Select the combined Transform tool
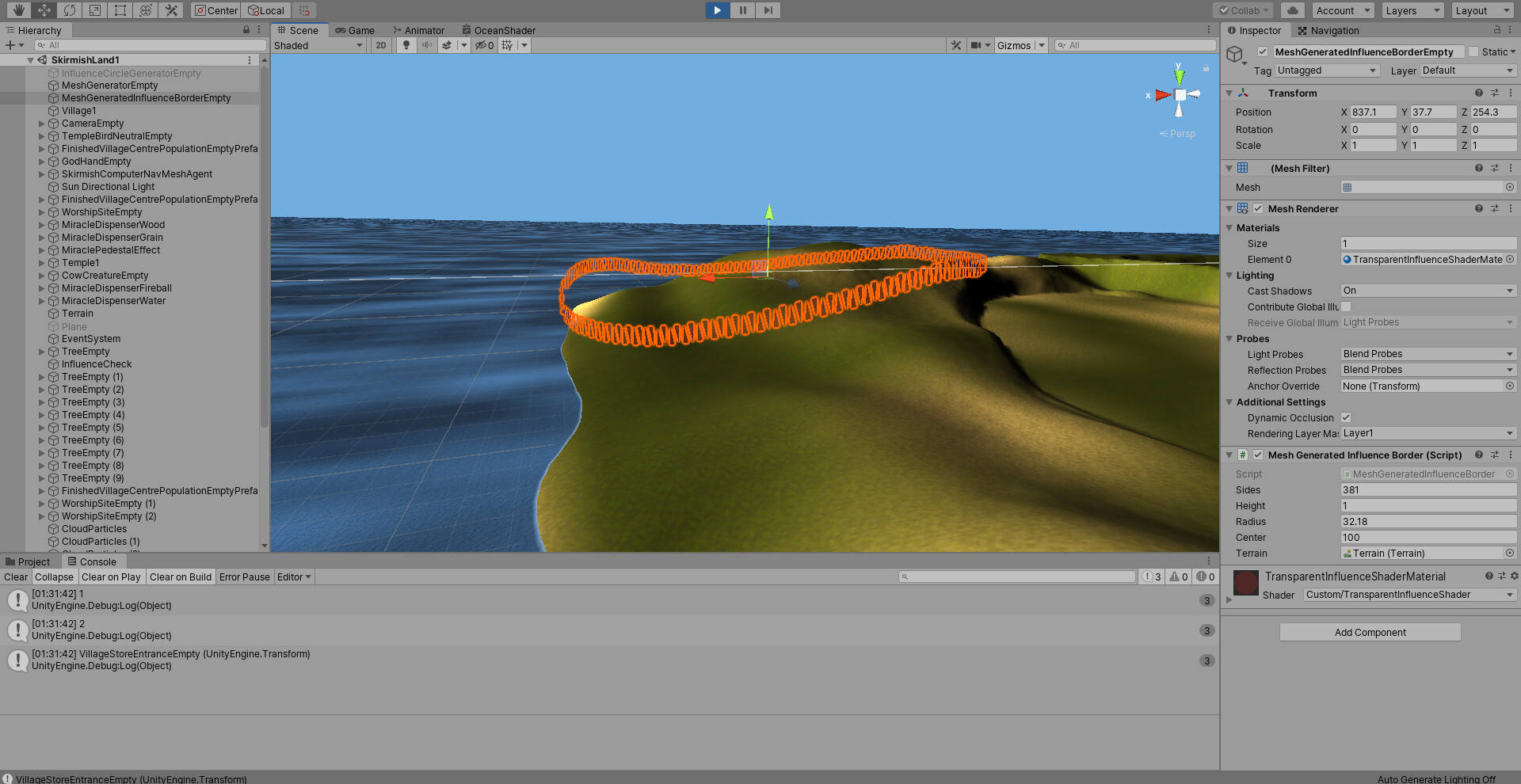Viewport: 1521px width, 784px height. pyautogui.click(x=146, y=10)
